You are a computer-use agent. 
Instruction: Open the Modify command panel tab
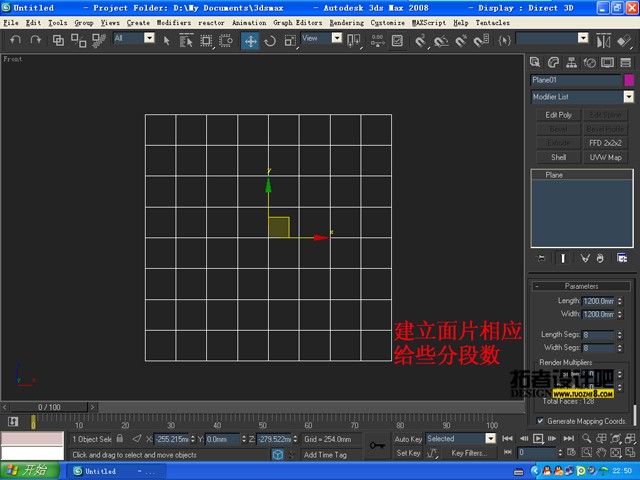coord(553,62)
